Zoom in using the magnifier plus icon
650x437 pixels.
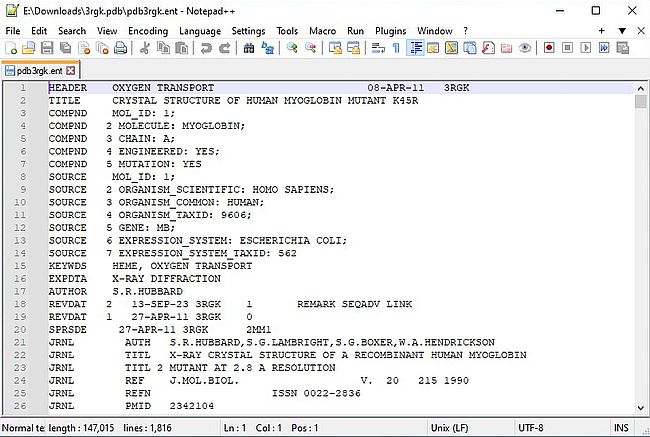coord(292,48)
